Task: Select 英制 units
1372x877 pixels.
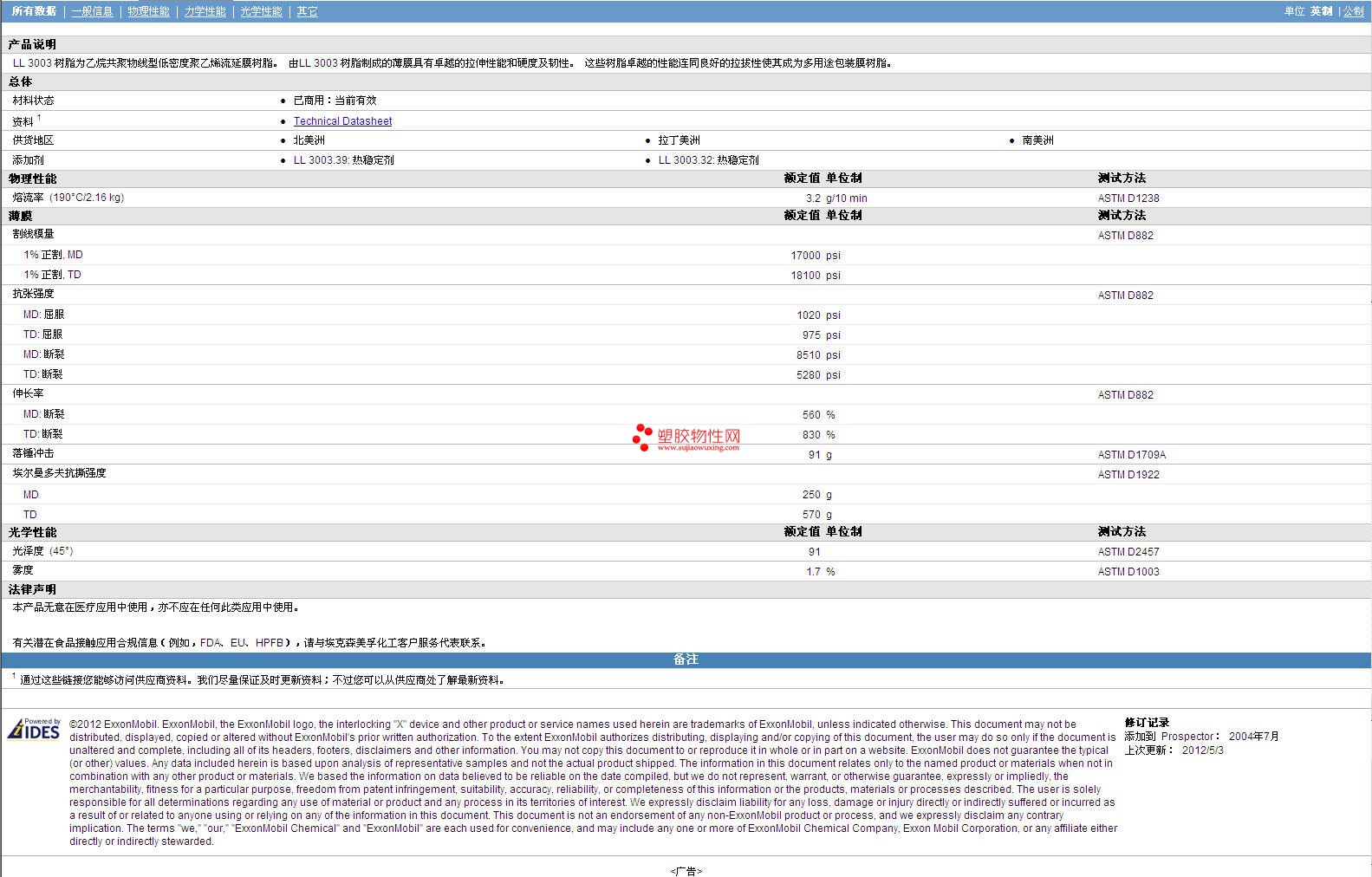Action: 1321,11
